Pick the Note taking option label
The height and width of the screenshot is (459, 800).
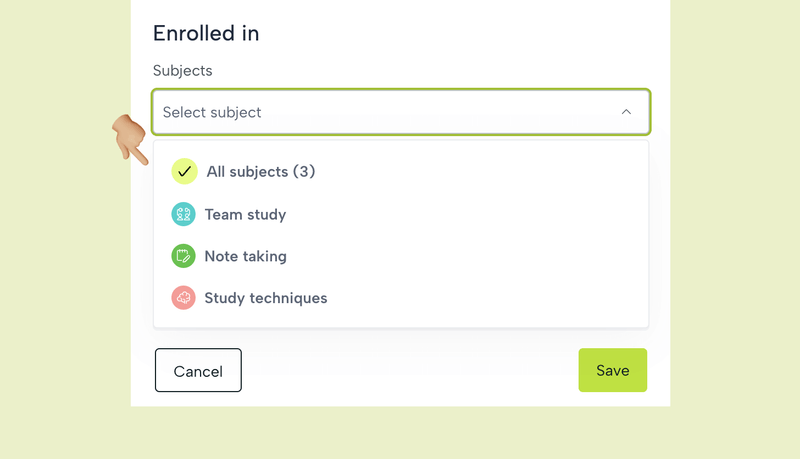point(245,256)
